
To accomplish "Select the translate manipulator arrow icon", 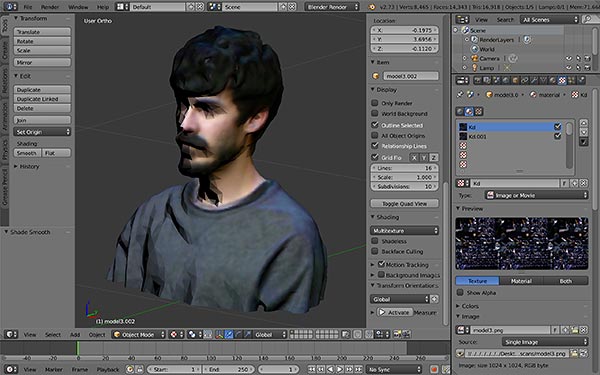I will [228, 334].
